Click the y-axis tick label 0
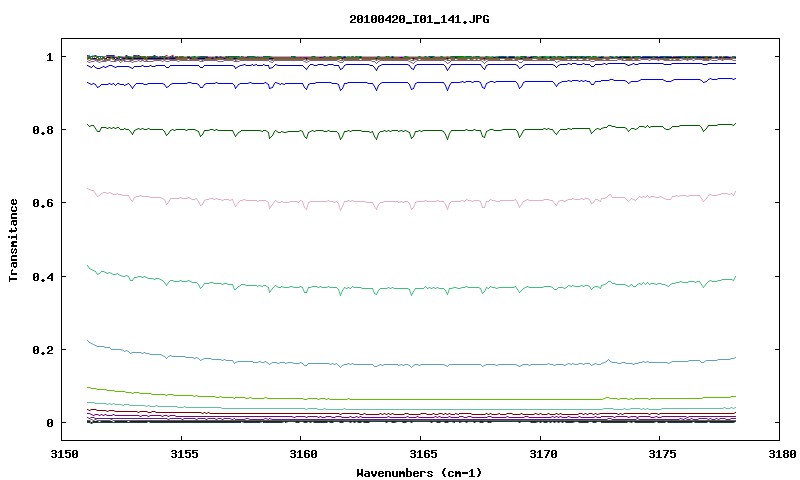The image size is (800, 480). pyautogui.click(x=49, y=423)
